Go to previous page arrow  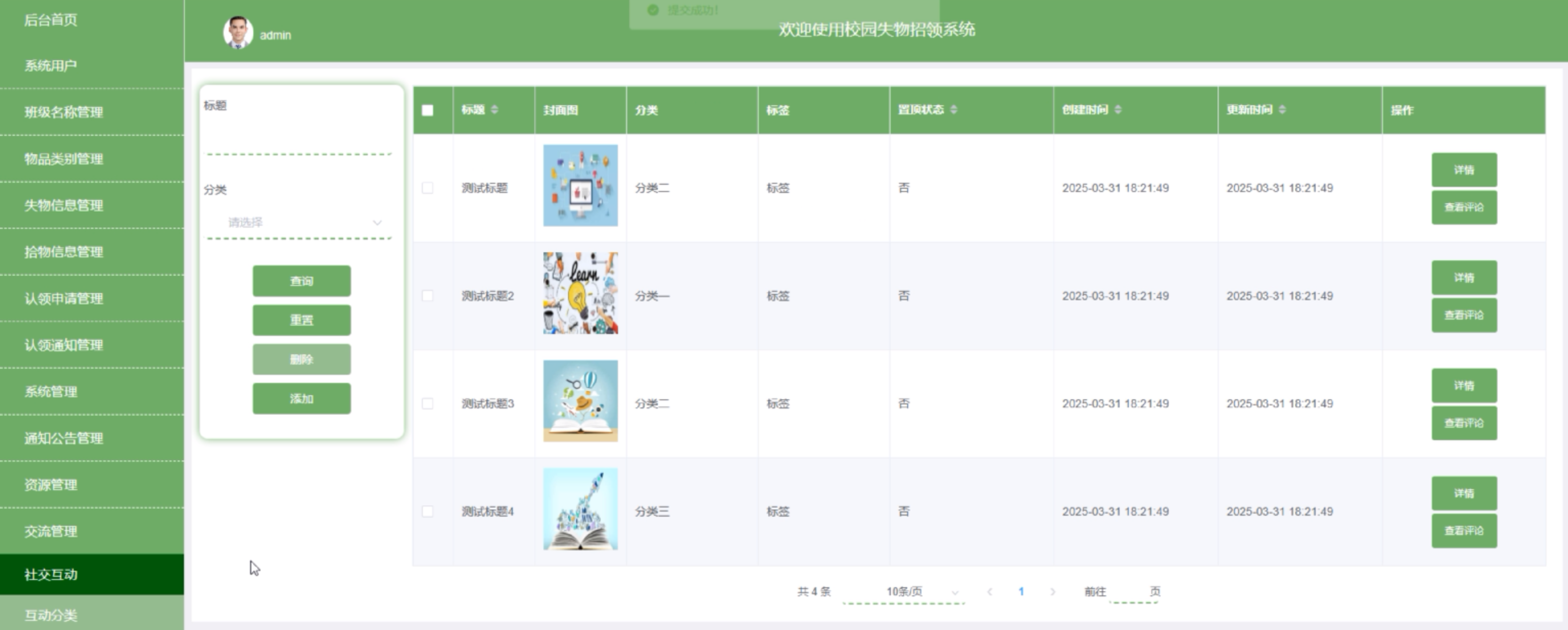(990, 592)
